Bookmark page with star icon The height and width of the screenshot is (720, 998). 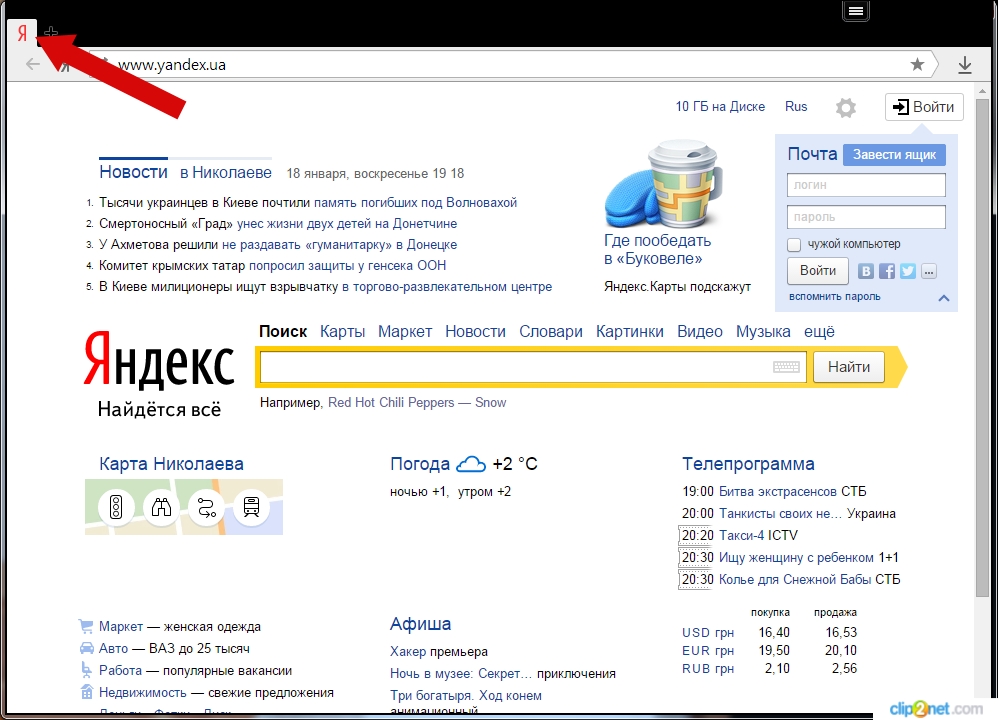click(917, 64)
